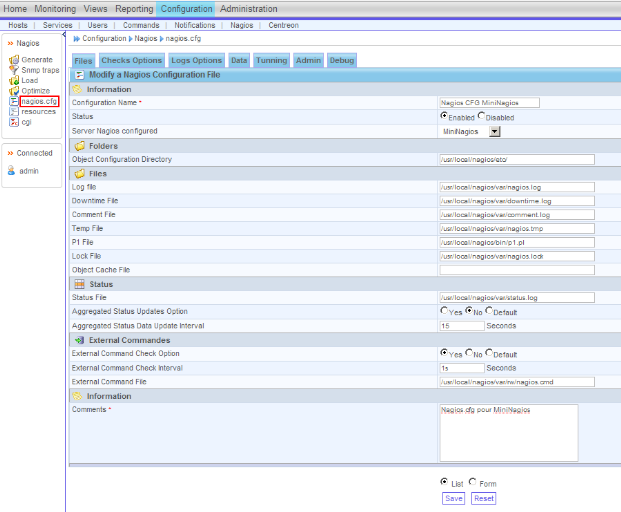This screenshot has height=512, width=621.
Task: Click the nagios.cfg file icon
Action: point(13,101)
